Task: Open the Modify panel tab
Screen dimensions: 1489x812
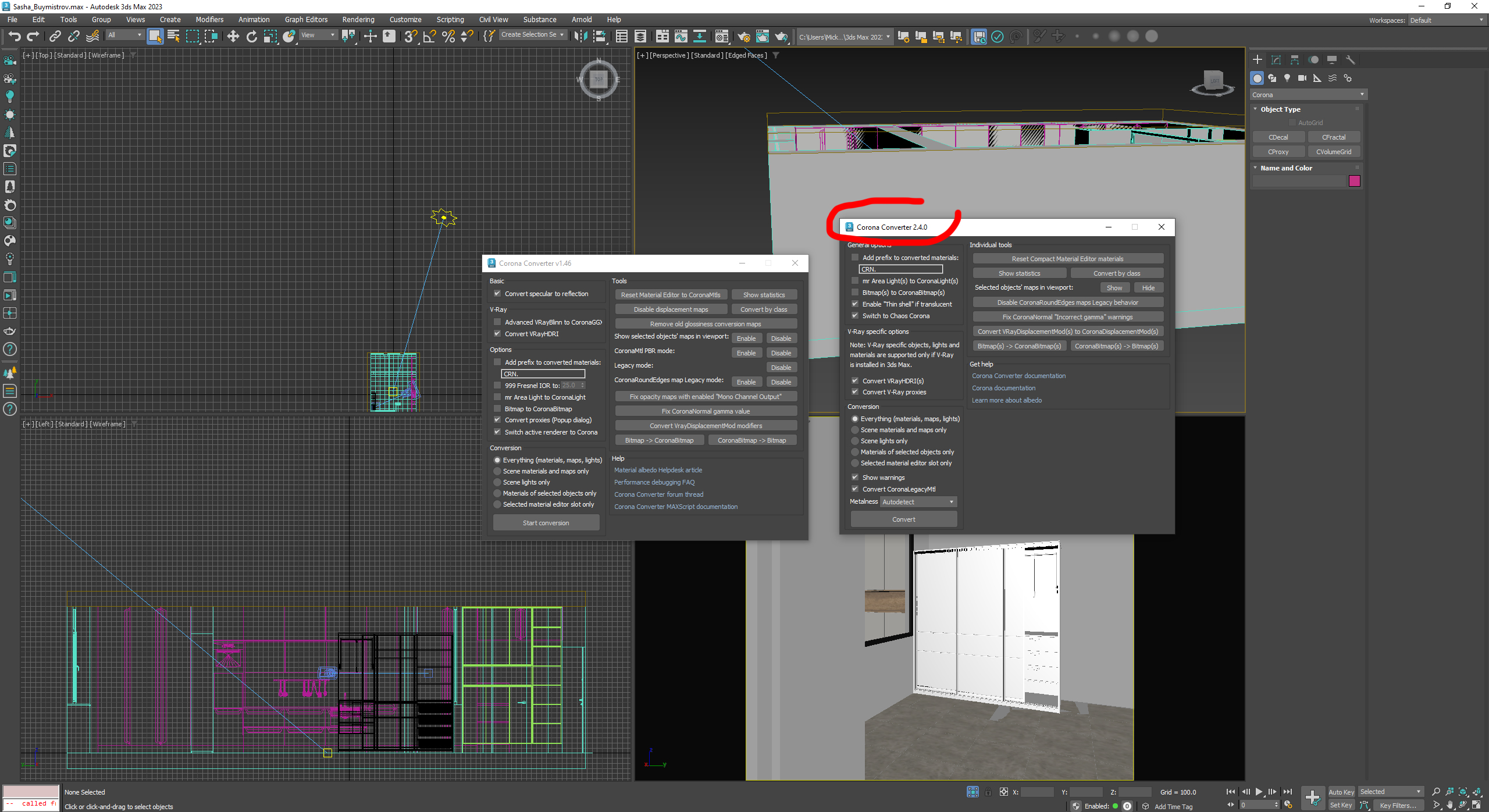Action: (1276, 59)
